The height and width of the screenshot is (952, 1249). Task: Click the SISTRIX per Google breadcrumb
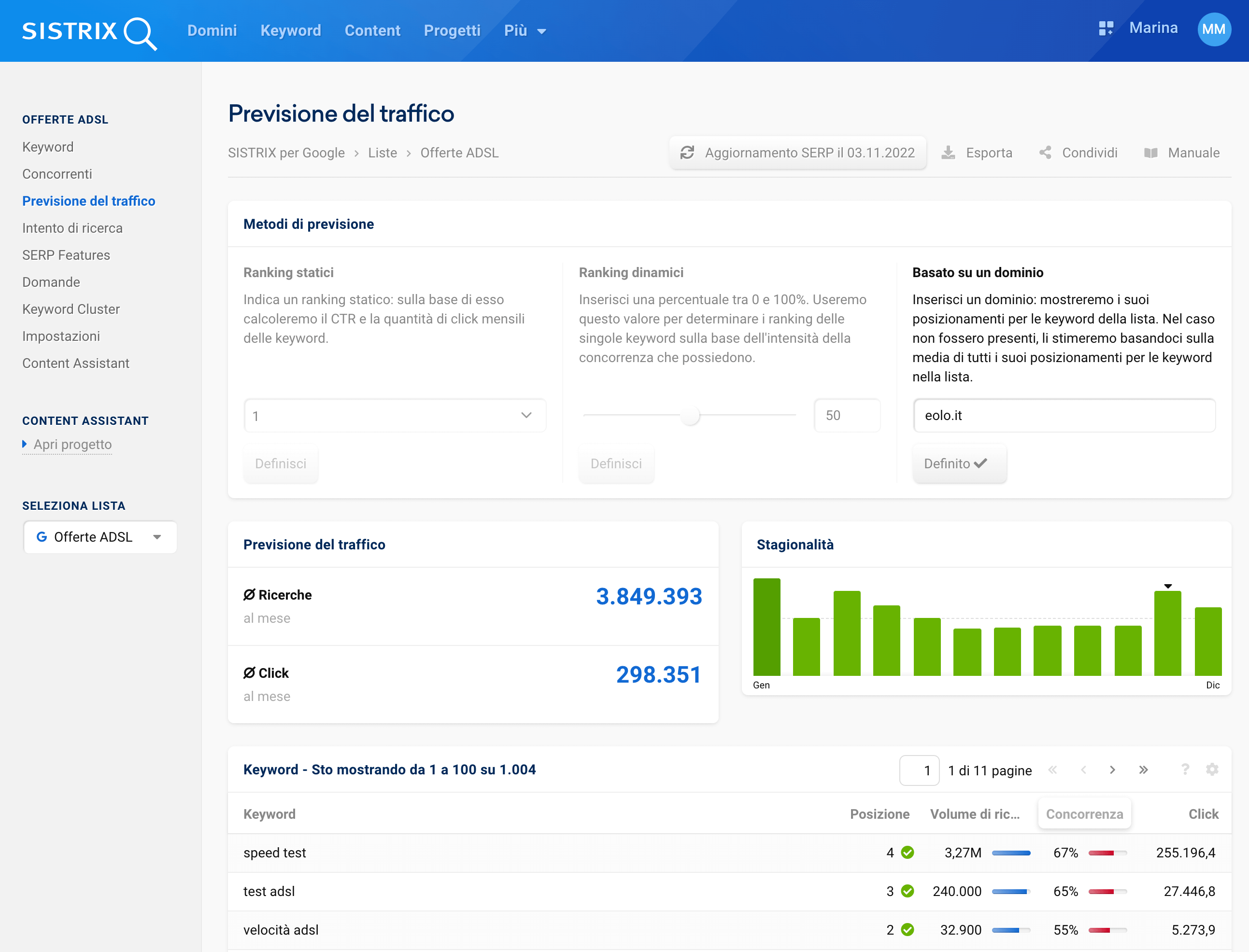(286, 153)
